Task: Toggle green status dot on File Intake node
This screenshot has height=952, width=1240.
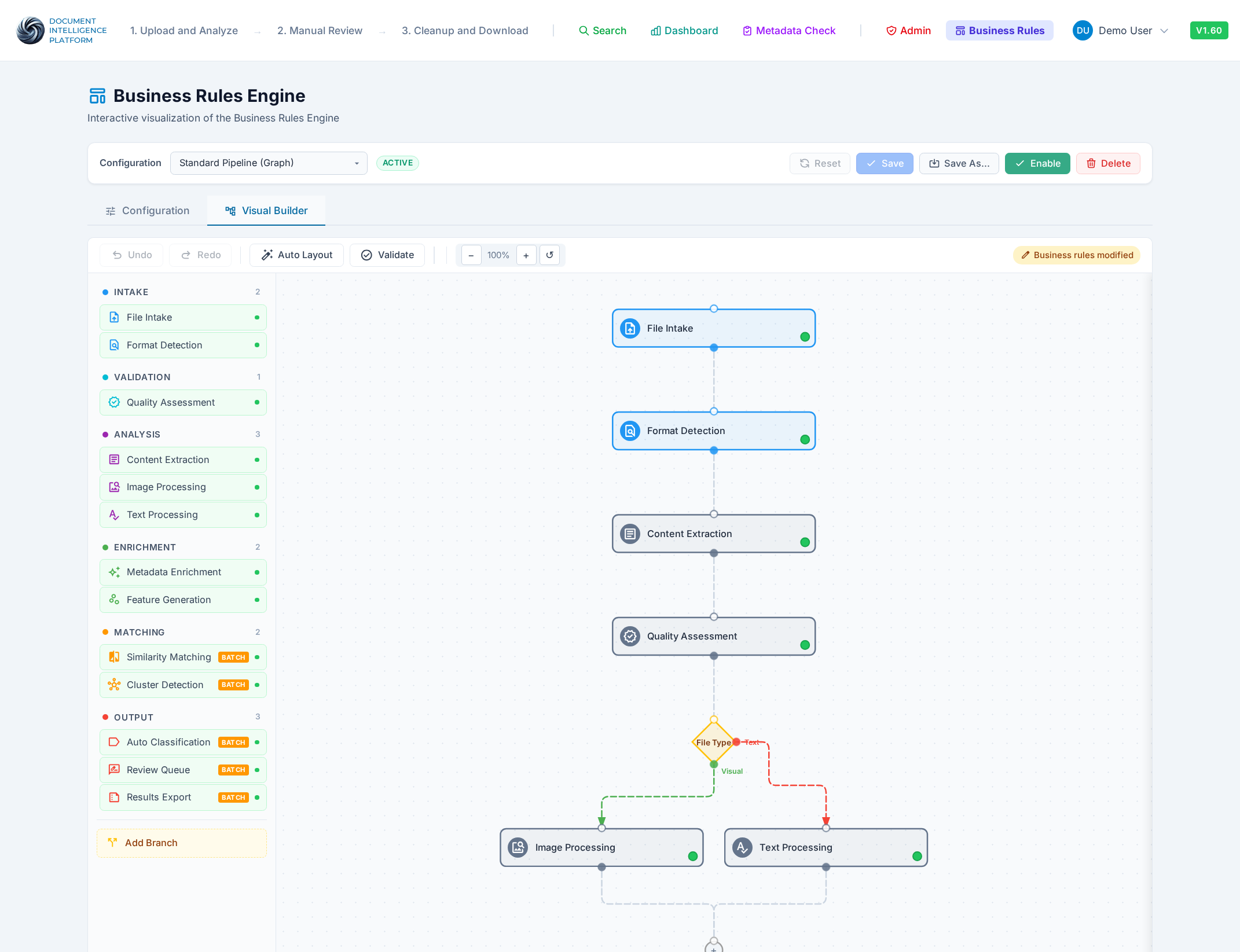Action: (x=805, y=337)
